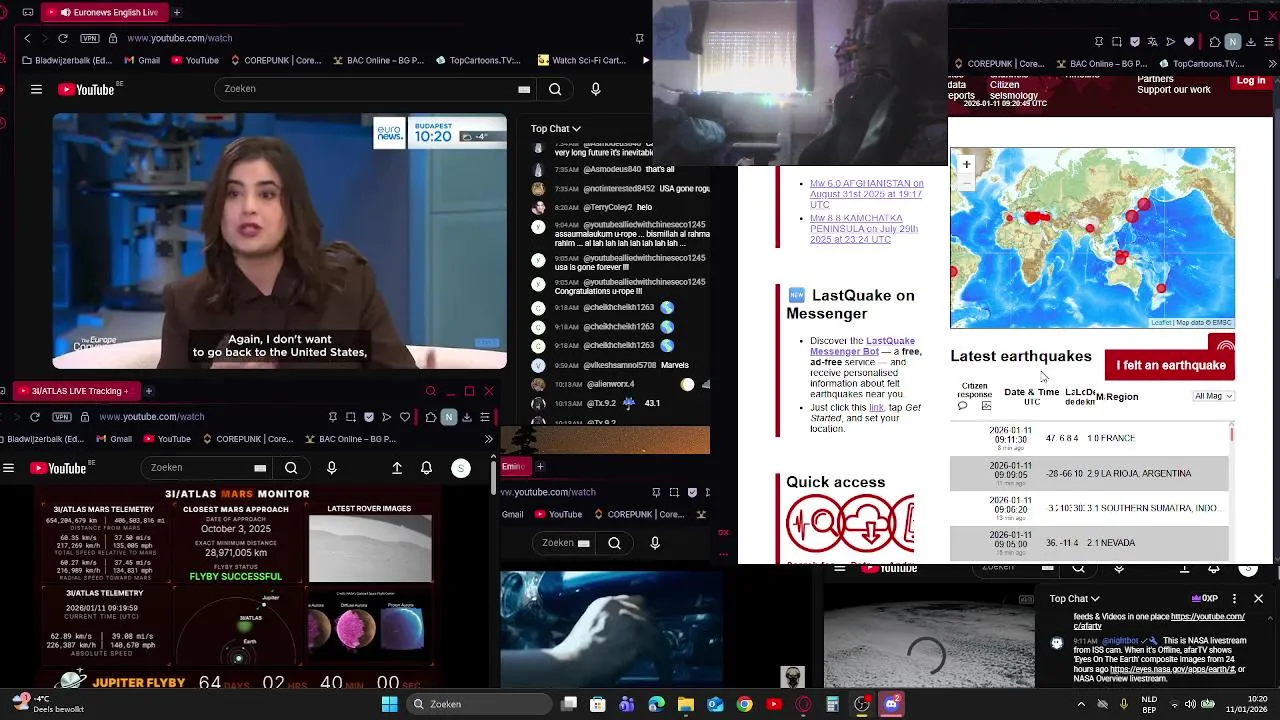Click the search magnifier in Euronews YouTube window
This screenshot has height=720, width=1280.
point(555,89)
